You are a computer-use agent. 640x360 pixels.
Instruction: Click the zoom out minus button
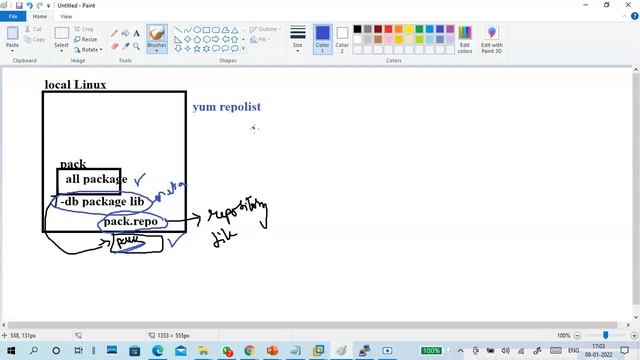[577, 336]
